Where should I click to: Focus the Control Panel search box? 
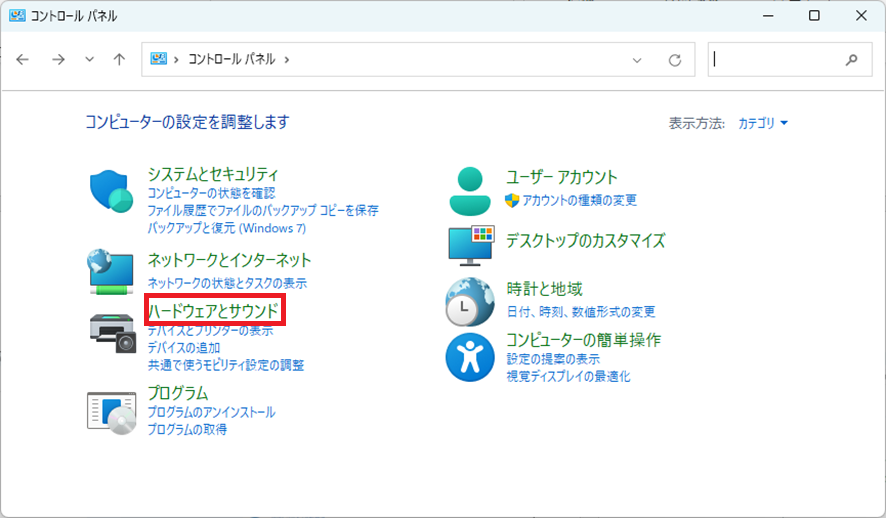pyautogui.click(x=790, y=59)
